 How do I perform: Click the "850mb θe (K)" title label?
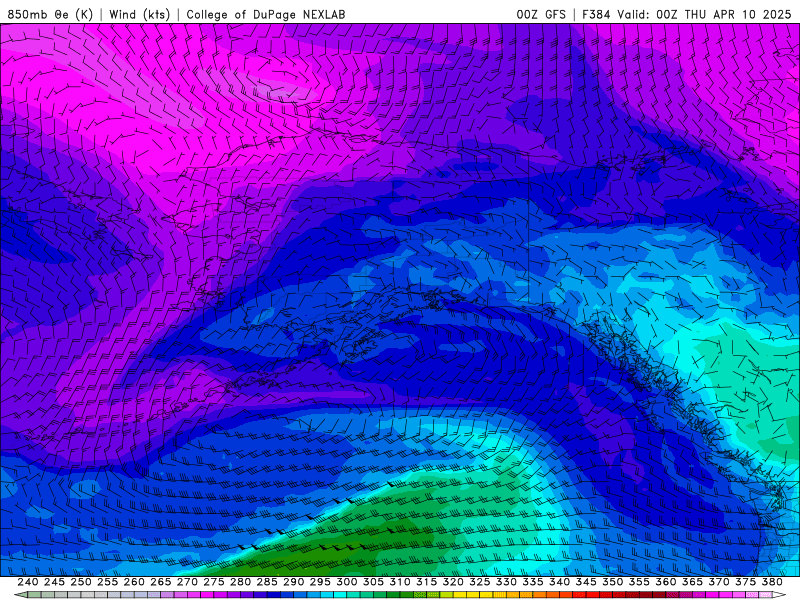(x=50, y=14)
